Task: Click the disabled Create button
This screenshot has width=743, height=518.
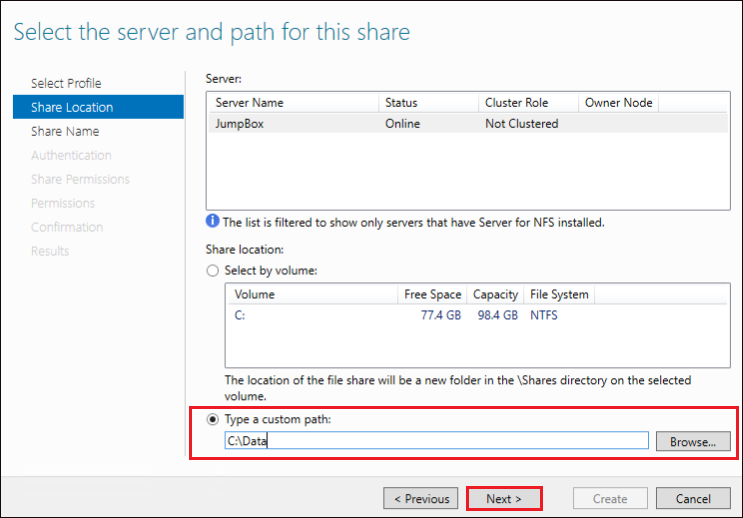Action: click(610, 499)
